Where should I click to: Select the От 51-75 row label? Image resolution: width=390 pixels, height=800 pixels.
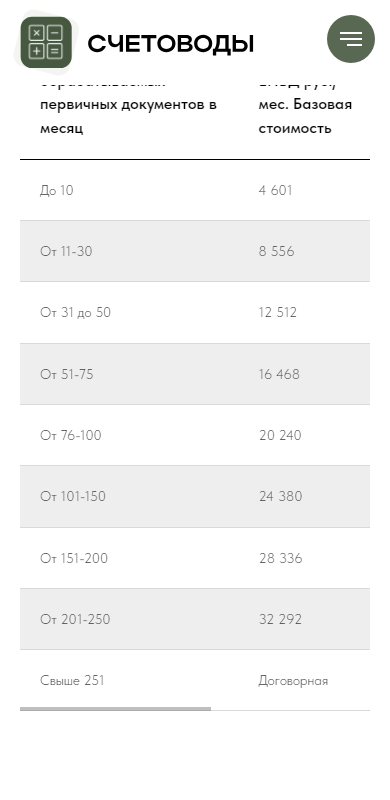pos(67,374)
